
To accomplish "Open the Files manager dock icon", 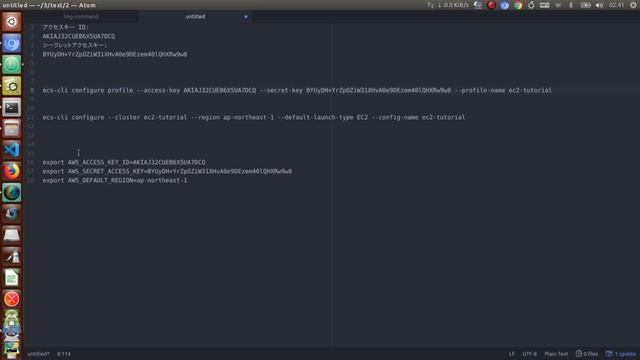I will pyautogui.click(x=11, y=129).
